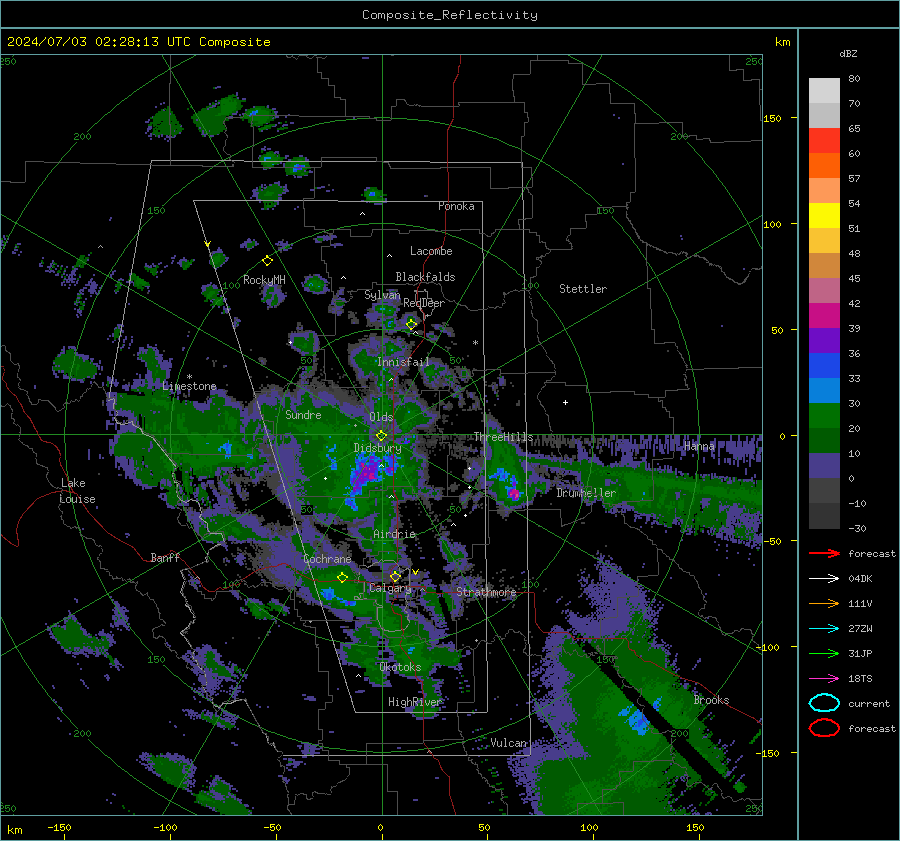
Task: Click the km label at bottom left corner
Action: pos(14,830)
